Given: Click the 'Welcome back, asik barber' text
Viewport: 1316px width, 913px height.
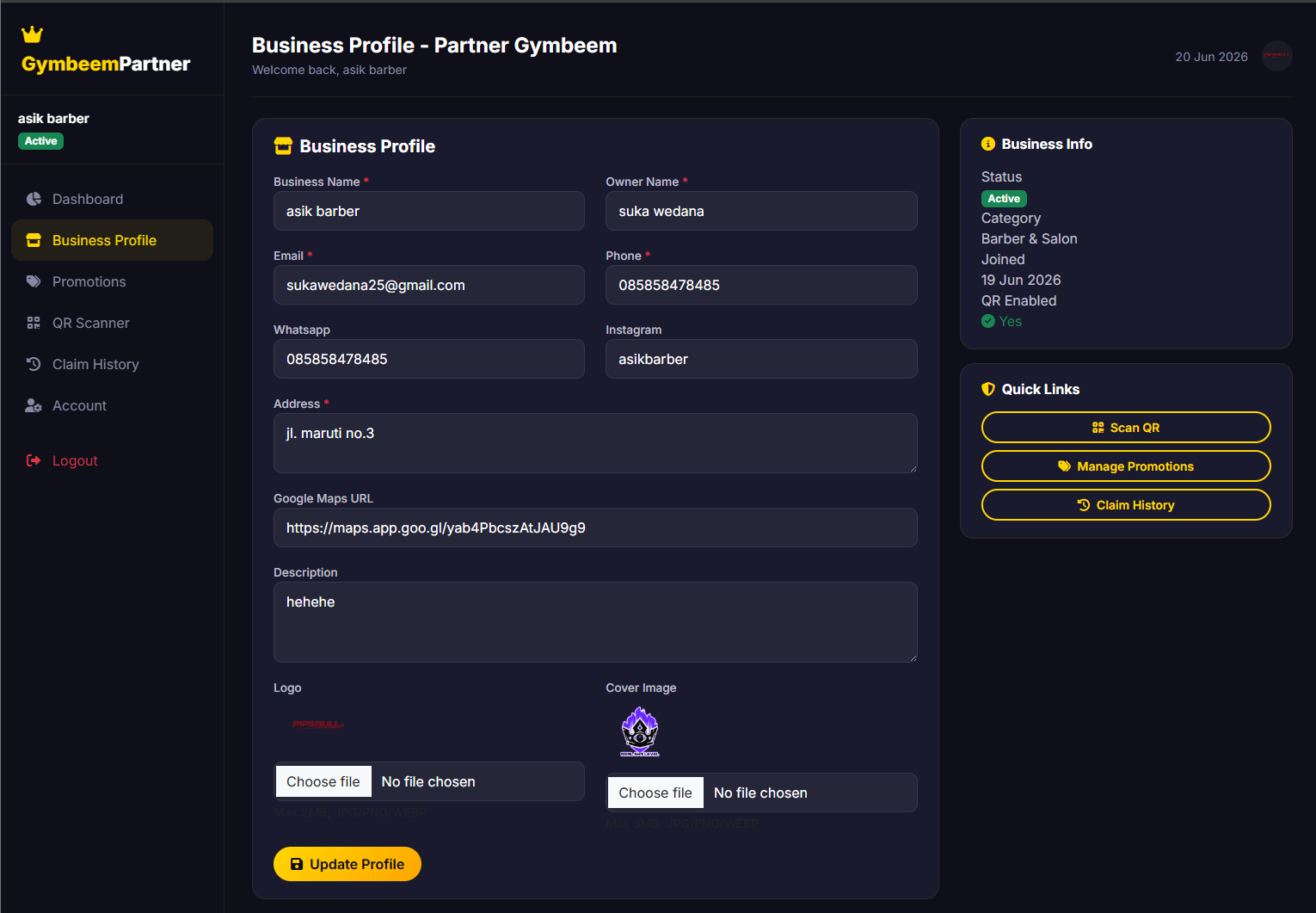Looking at the screenshot, I should click(329, 70).
